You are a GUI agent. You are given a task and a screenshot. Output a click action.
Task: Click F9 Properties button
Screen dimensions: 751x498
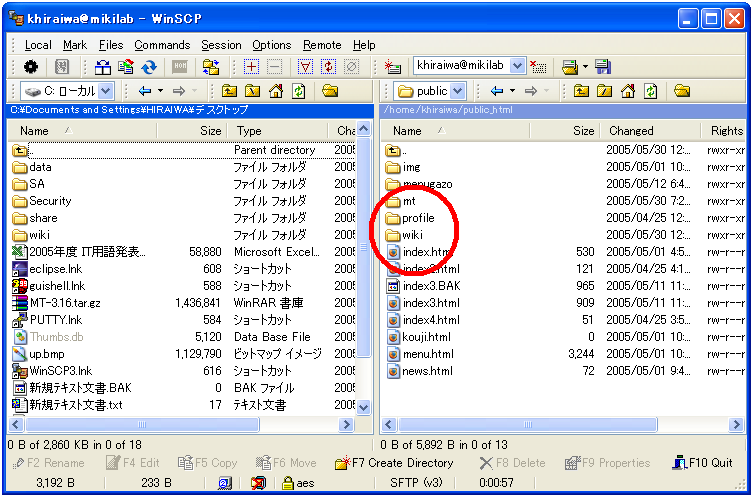click(607, 463)
